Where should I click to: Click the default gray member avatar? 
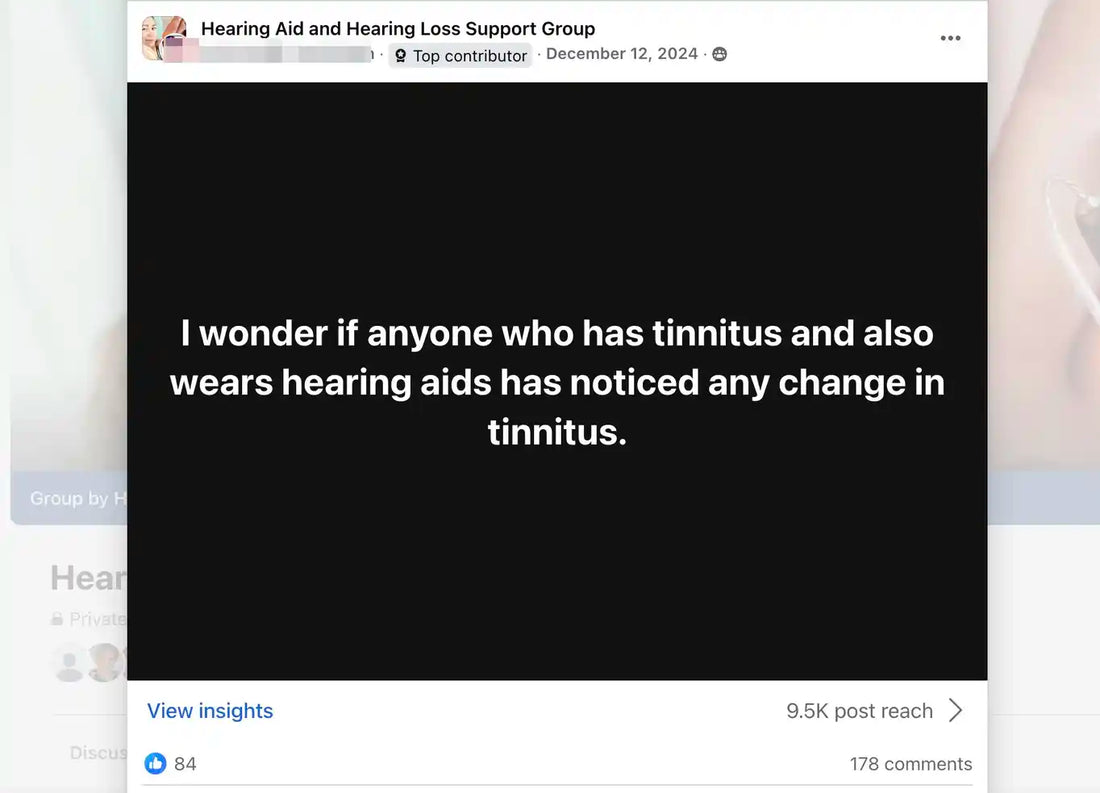[x=69, y=662]
